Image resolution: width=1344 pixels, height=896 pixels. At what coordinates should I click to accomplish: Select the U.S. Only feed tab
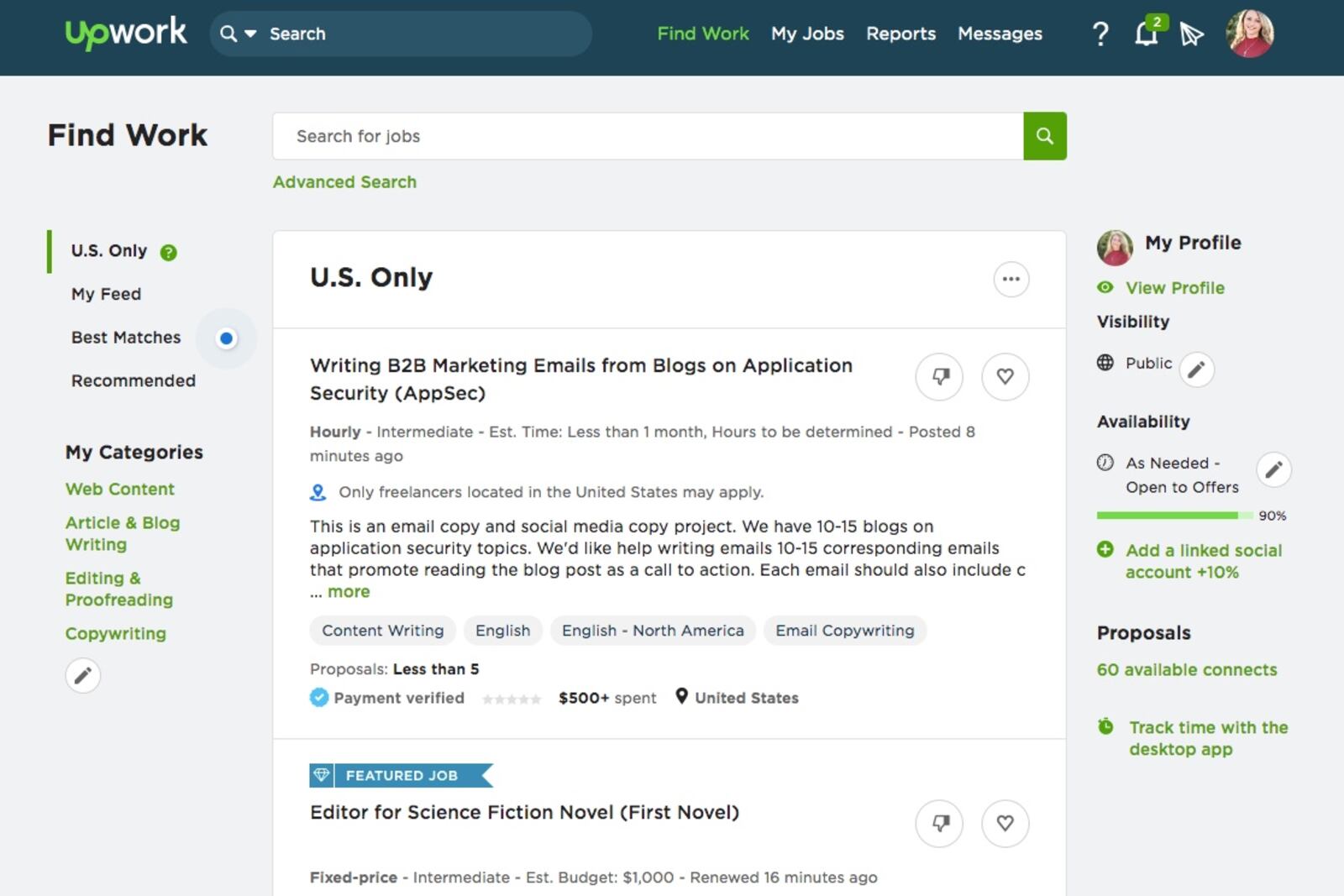coord(109,251)
